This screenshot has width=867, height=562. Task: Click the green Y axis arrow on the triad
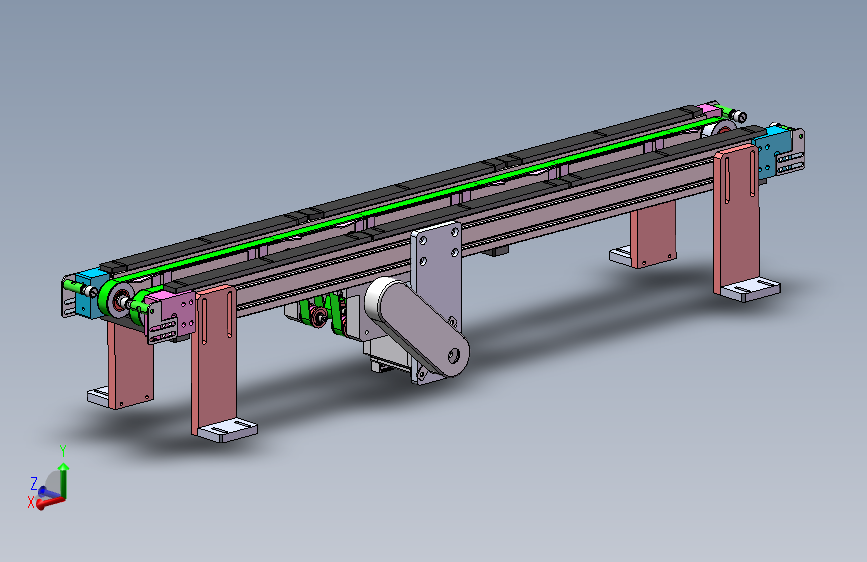click(64, 479)
